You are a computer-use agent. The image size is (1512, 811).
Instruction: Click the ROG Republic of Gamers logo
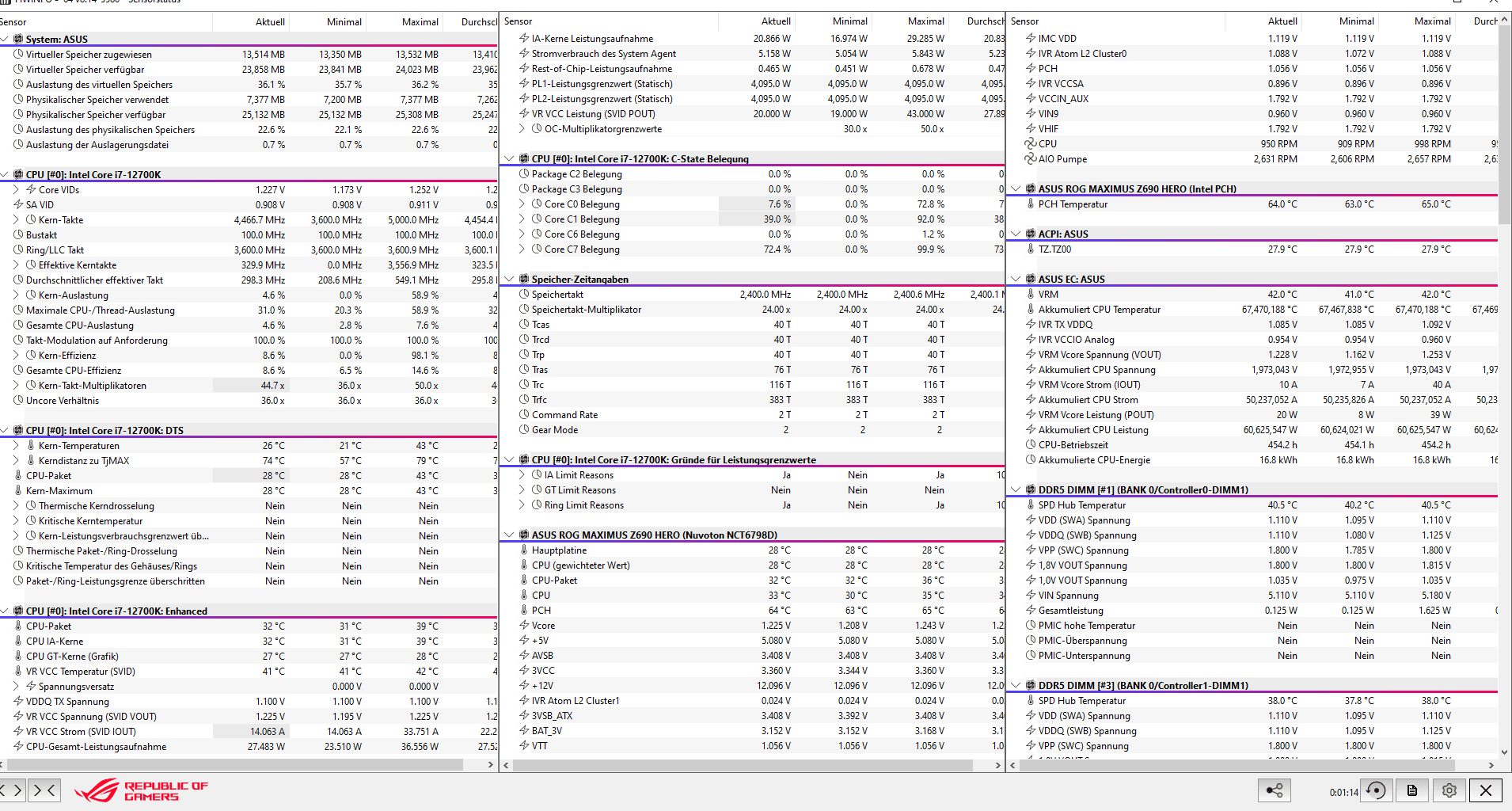point(141,790)
